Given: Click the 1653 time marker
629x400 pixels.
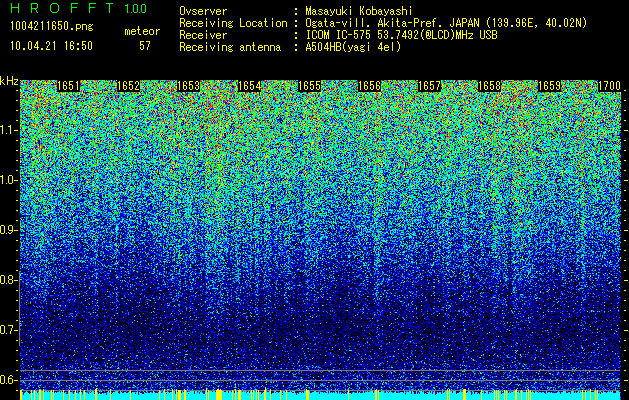Looking at the screenshot, I should (189, 86).
